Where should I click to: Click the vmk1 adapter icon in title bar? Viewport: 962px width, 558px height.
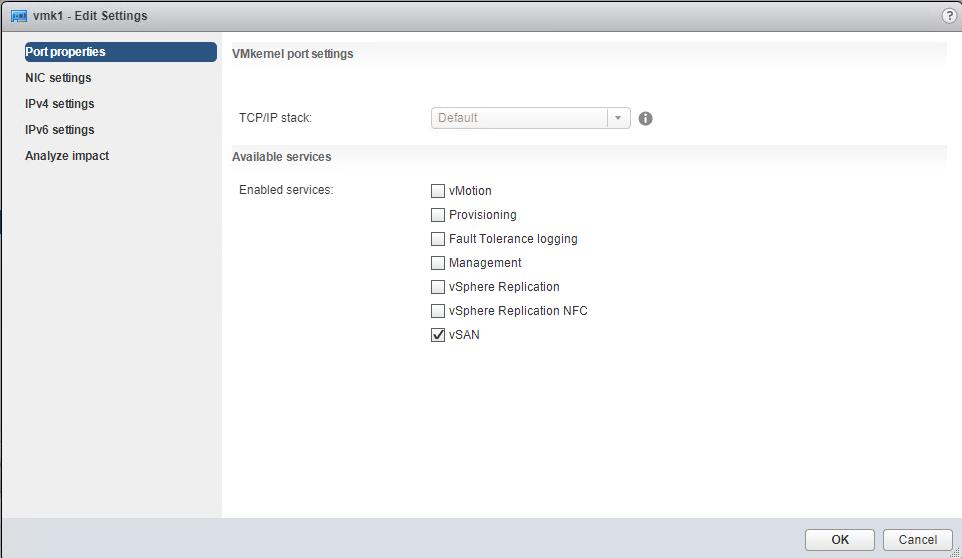[19, 16]
